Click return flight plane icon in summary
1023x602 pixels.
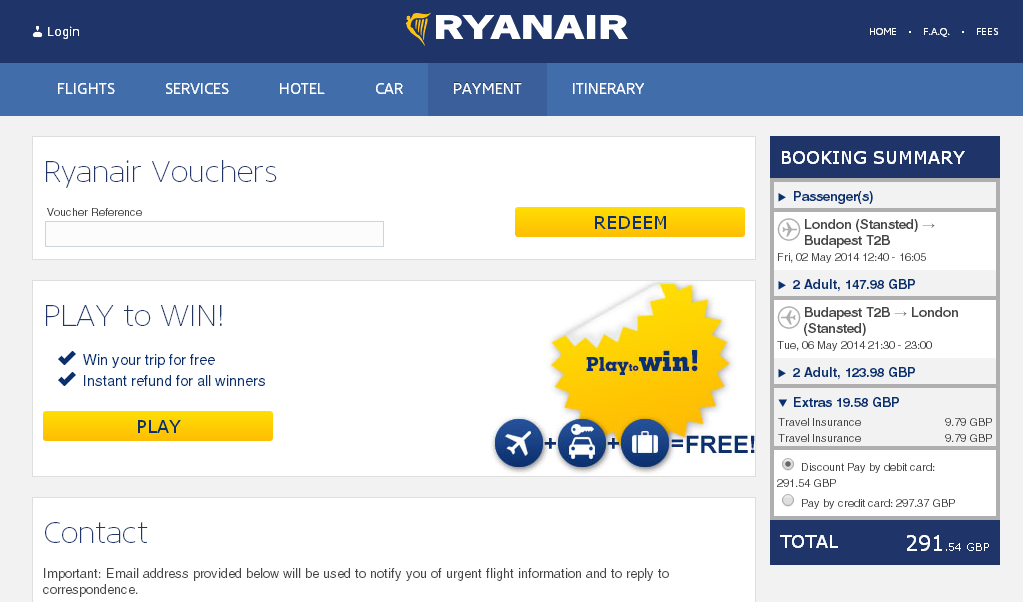789,318
